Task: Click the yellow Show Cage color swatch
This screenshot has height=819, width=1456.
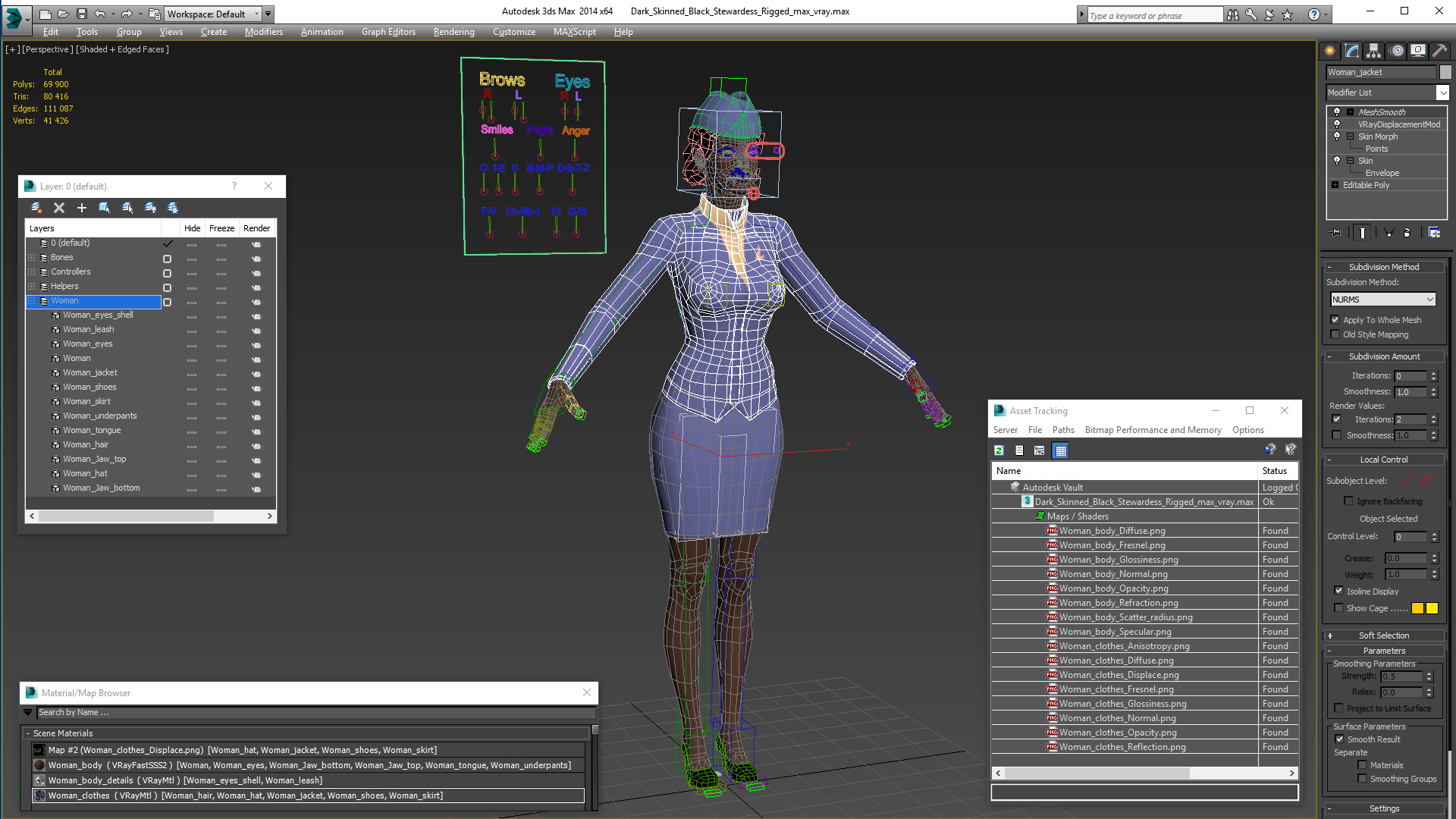Action: 1432,608
